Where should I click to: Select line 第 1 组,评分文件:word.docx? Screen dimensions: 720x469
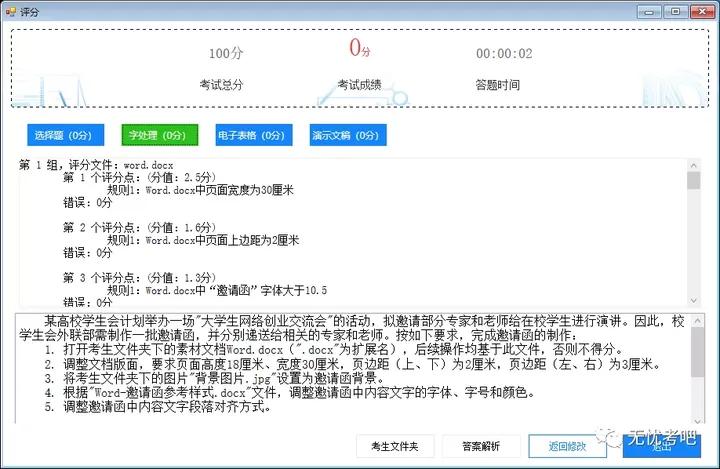click(x=96, y=165)
